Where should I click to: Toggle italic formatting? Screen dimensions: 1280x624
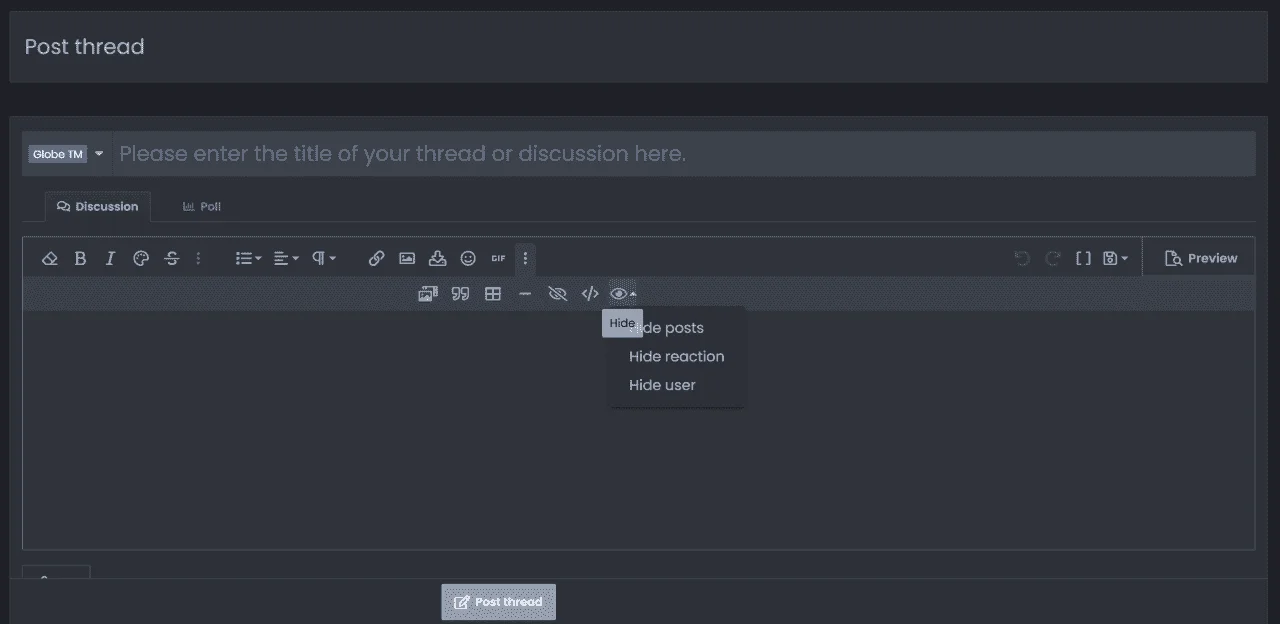coord(111,258)
